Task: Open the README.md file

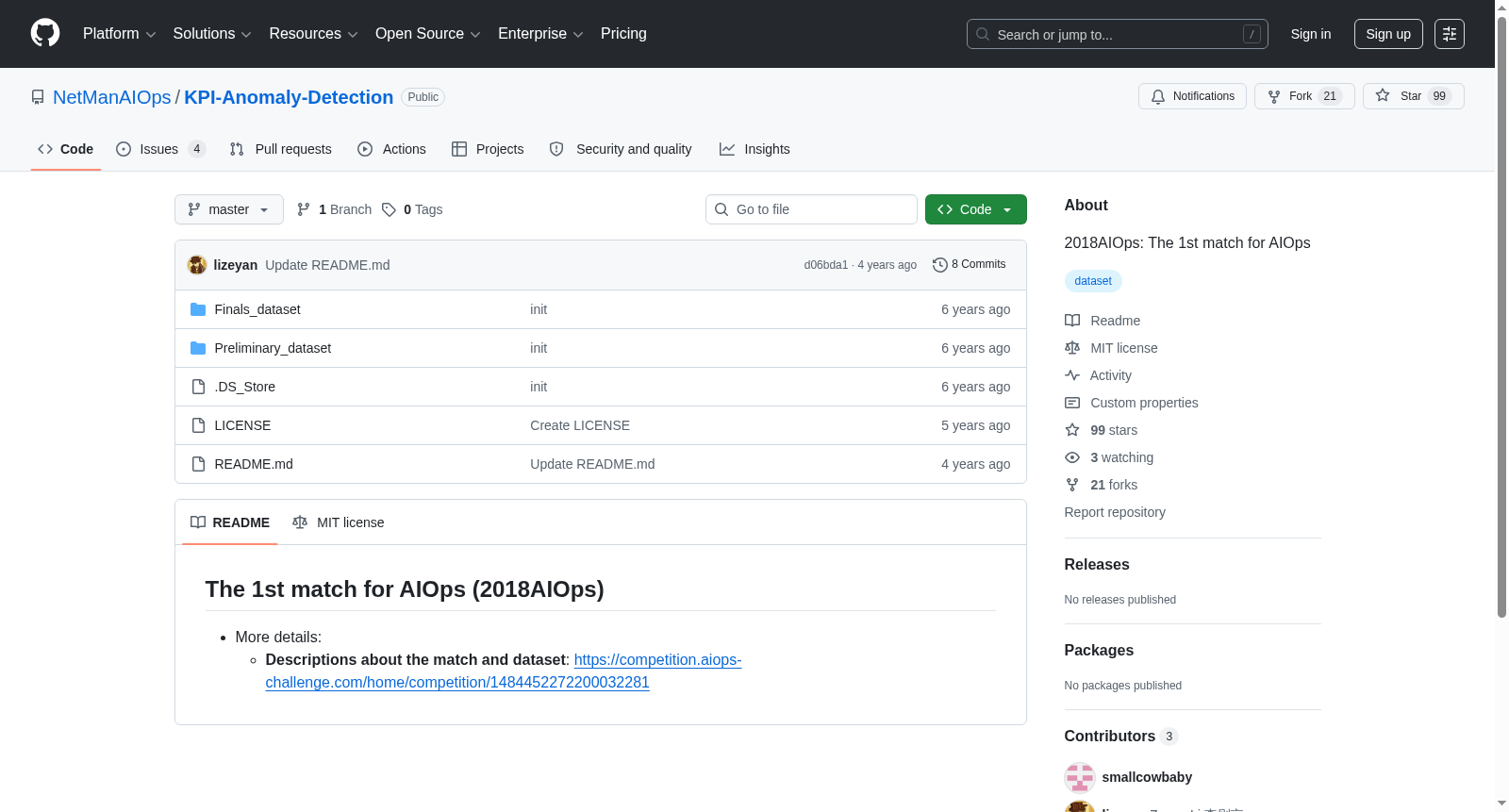Action: pos(254,464)
